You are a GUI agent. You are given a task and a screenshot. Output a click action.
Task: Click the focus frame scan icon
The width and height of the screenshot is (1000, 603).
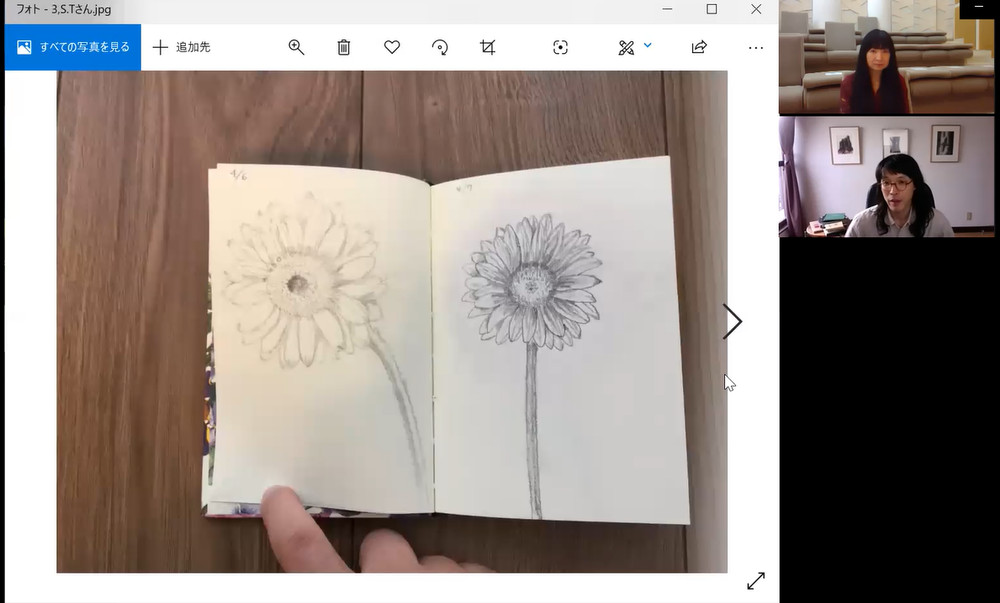tap(560, 47)
